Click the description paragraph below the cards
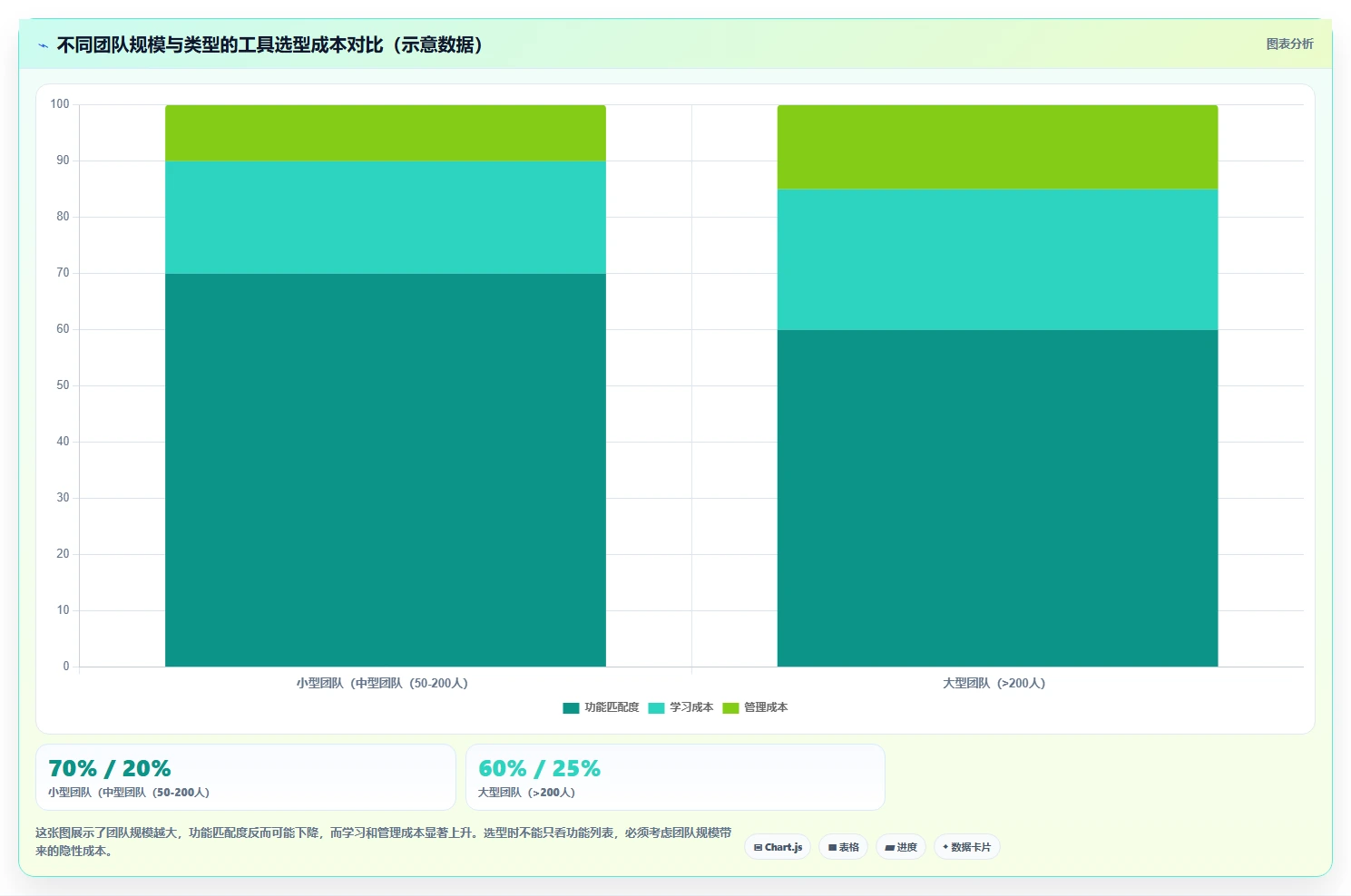This screenshot has width=1351, height=896. point(384,842)
